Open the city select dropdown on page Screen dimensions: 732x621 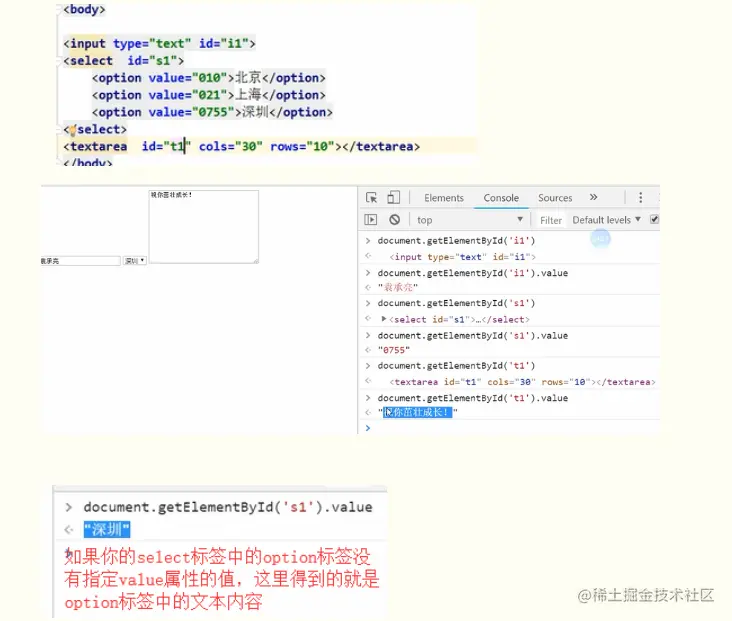click(x=135, y=261)
